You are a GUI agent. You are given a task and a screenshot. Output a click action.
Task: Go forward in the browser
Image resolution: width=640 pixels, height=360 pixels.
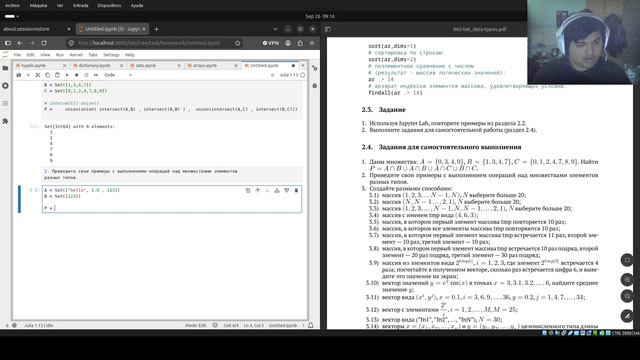32,43
